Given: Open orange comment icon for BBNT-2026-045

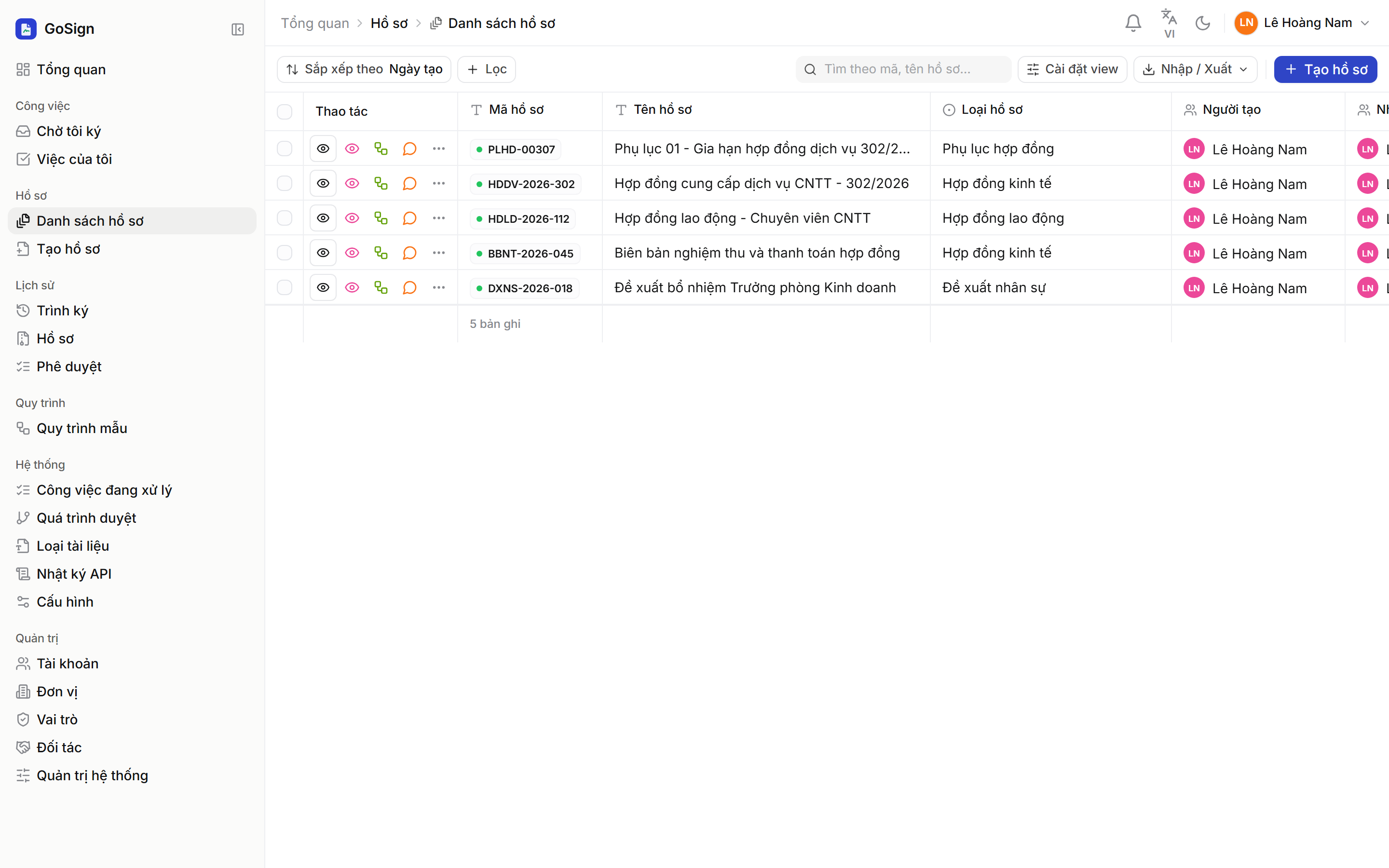Looking at the screenshot, I should point(409,253).
